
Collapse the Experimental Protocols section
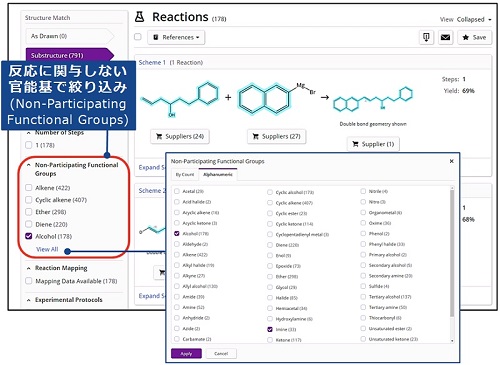pos(29,300)
